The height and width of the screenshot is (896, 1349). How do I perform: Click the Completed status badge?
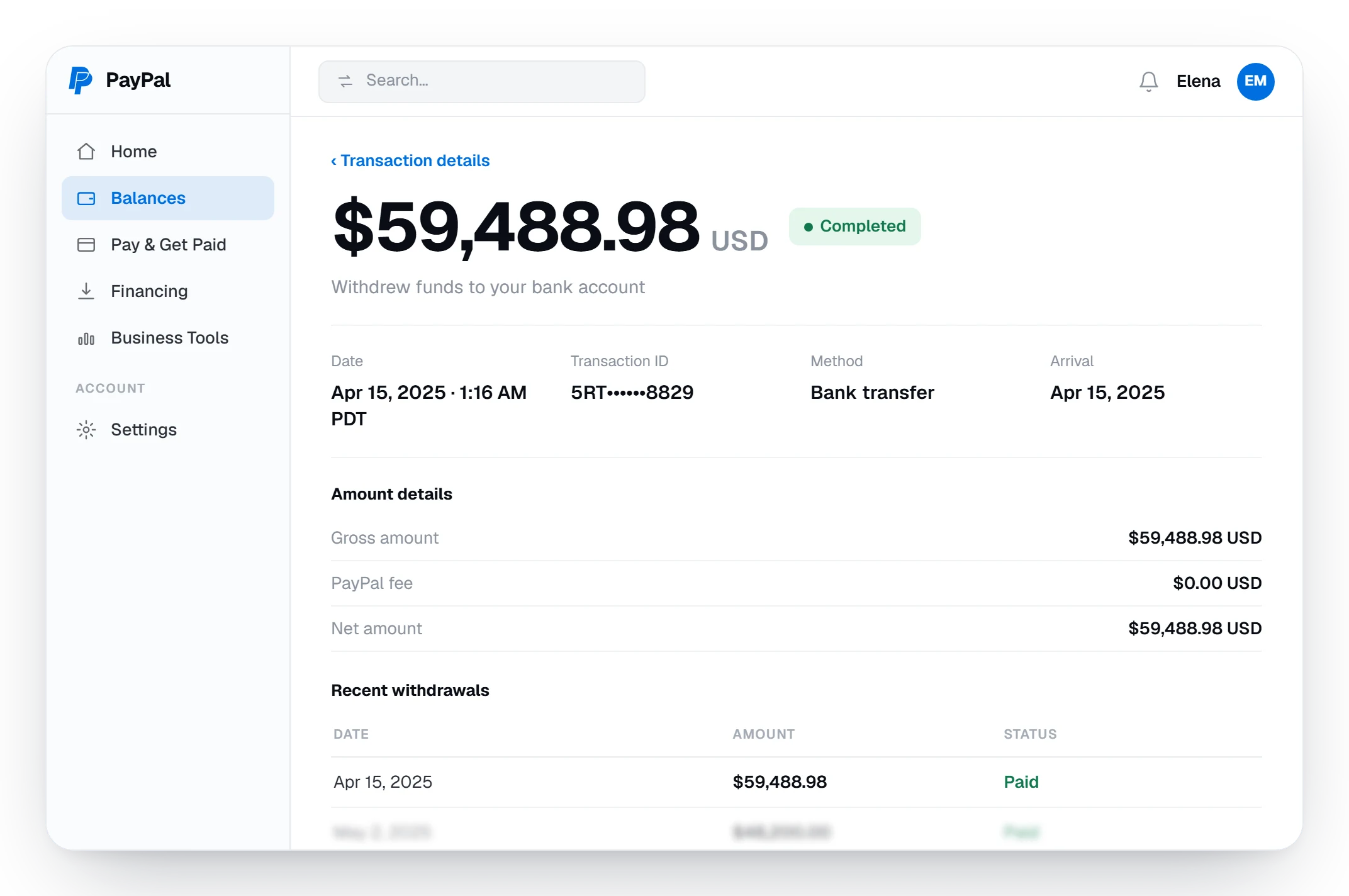point(854,227)
